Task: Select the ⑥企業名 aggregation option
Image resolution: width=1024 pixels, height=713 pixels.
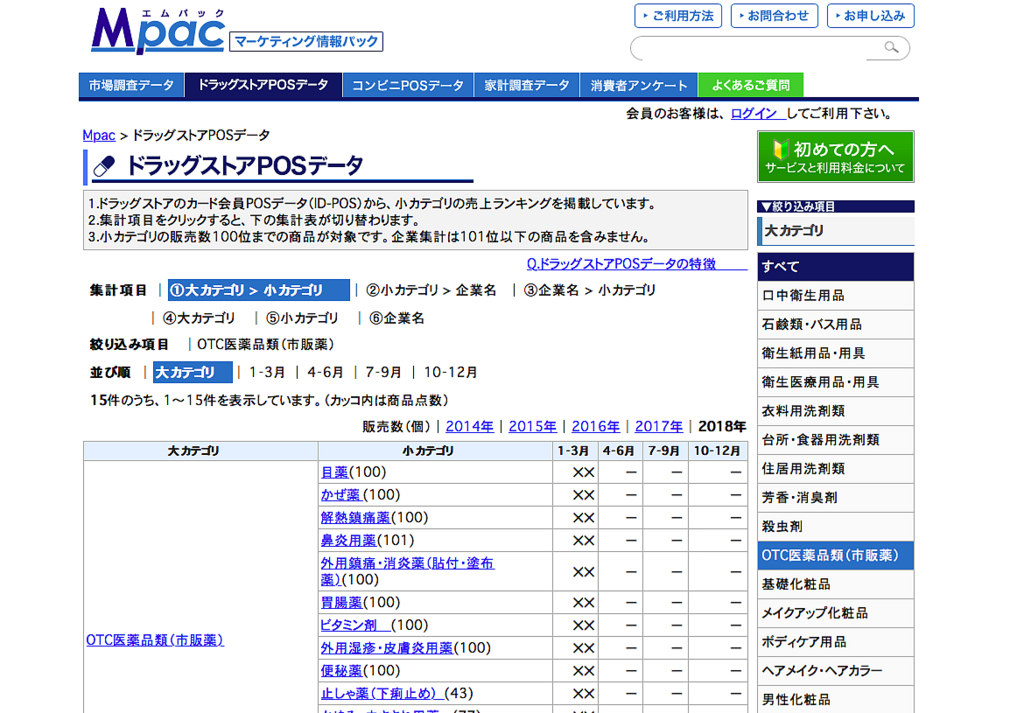Action: tap(396, 319)
